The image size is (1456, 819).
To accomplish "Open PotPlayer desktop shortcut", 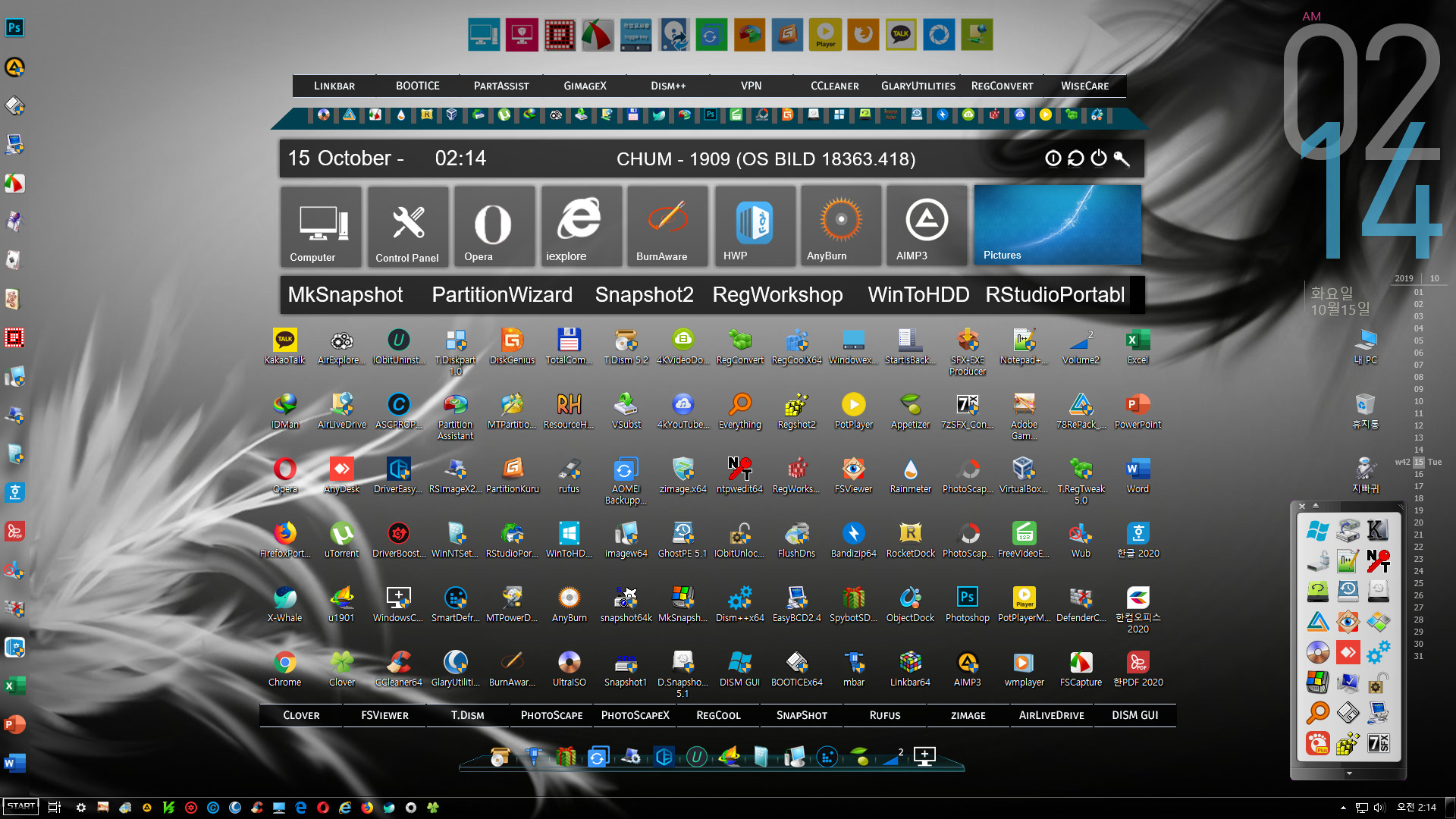I will click(x=854, y=410).
